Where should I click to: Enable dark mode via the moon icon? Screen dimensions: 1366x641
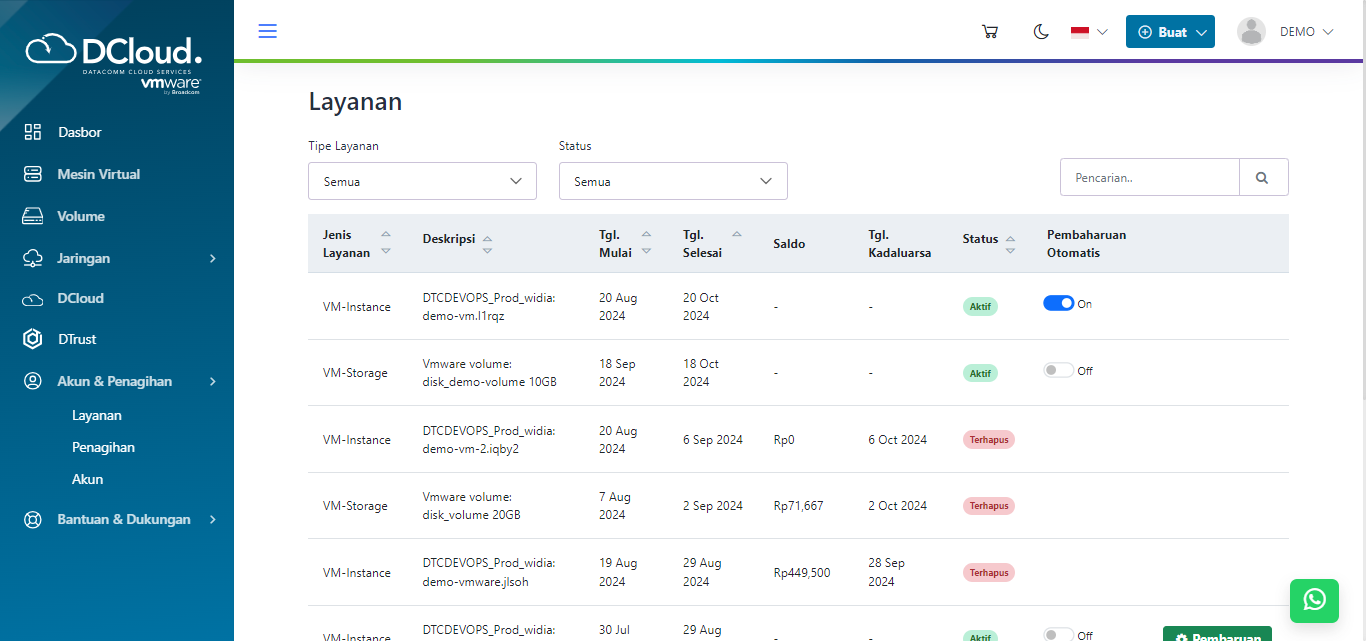1041,31
